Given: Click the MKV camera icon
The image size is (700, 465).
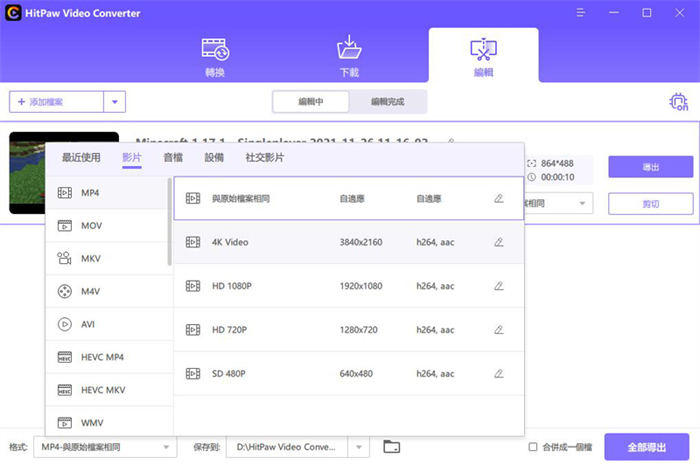Looking at the screenshot, I should click(x=64, y=258).
